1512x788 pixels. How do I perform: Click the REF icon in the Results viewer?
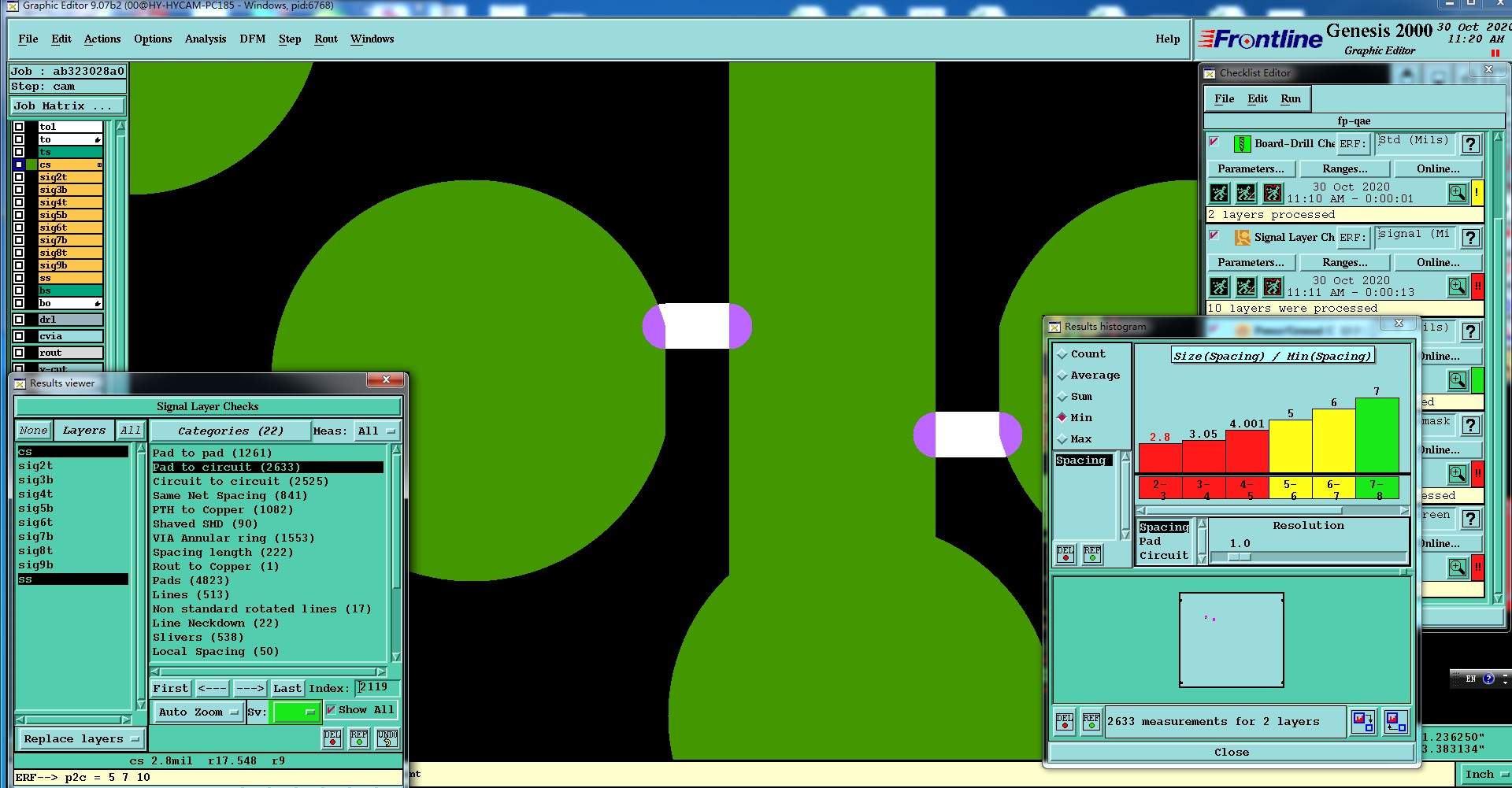pyautogui.click(x=359, y=738)
